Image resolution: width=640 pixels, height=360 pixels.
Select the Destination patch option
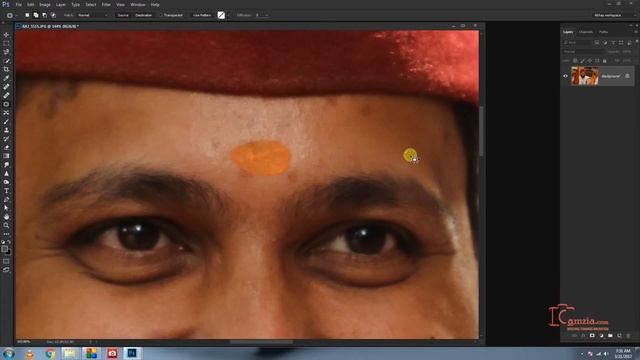coord(144,15)
